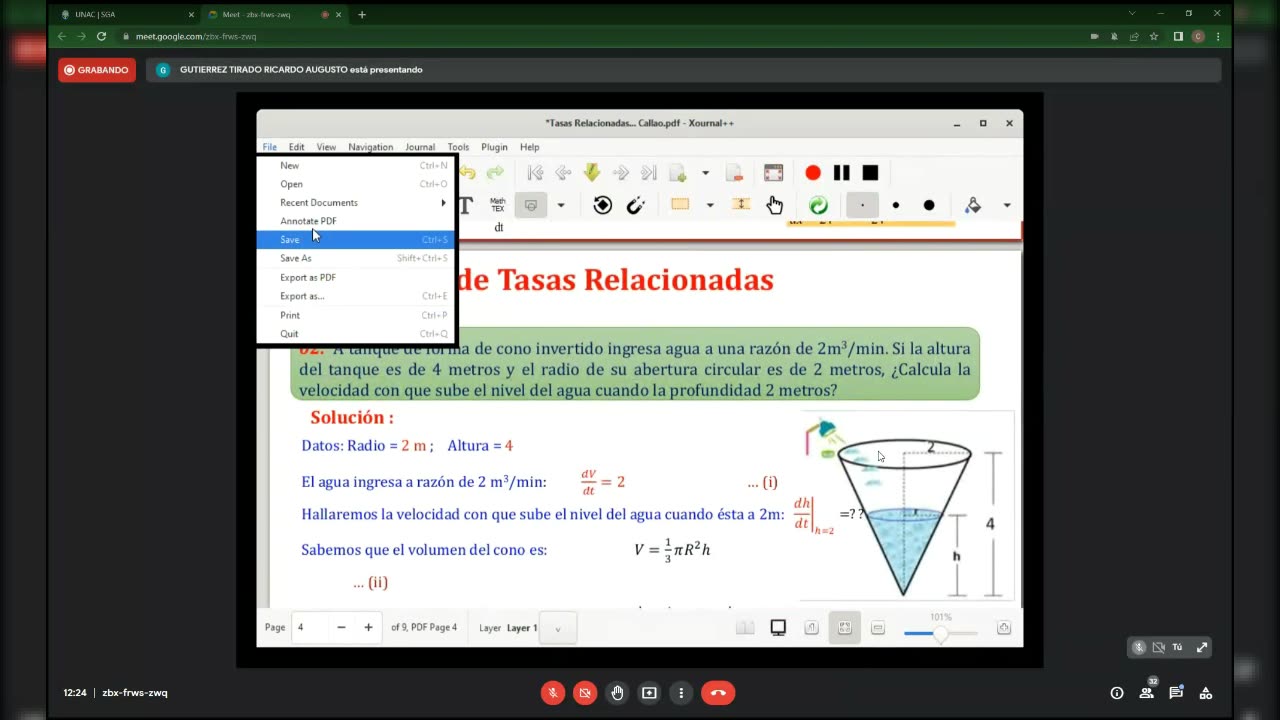Select the Hand tool
The width and height of the screenshot is (1280, 720).
pyautogui.click(x=775, y=205)
